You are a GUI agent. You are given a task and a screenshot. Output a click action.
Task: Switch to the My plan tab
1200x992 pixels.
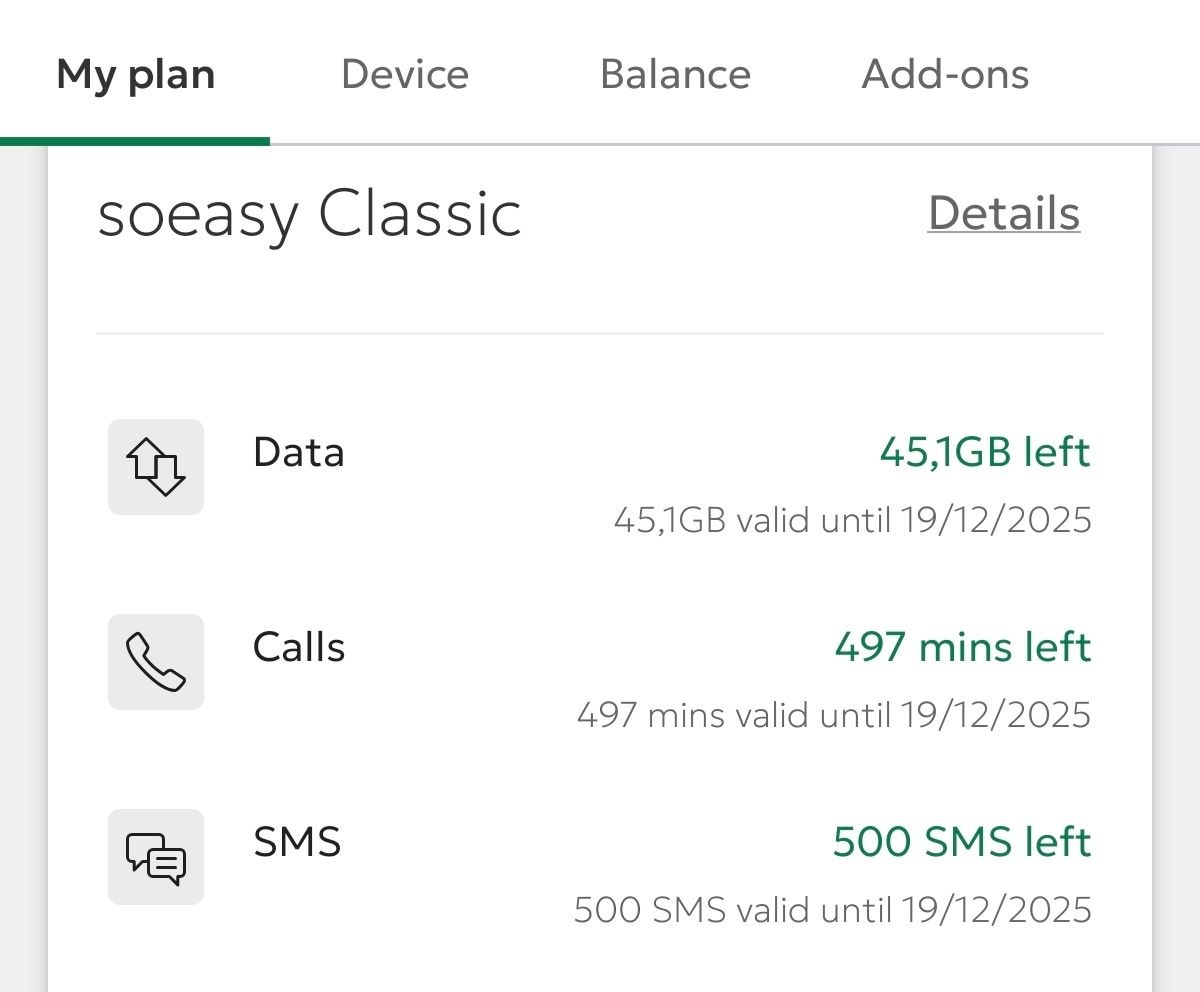pyautogui.click(x=136, y=75)
